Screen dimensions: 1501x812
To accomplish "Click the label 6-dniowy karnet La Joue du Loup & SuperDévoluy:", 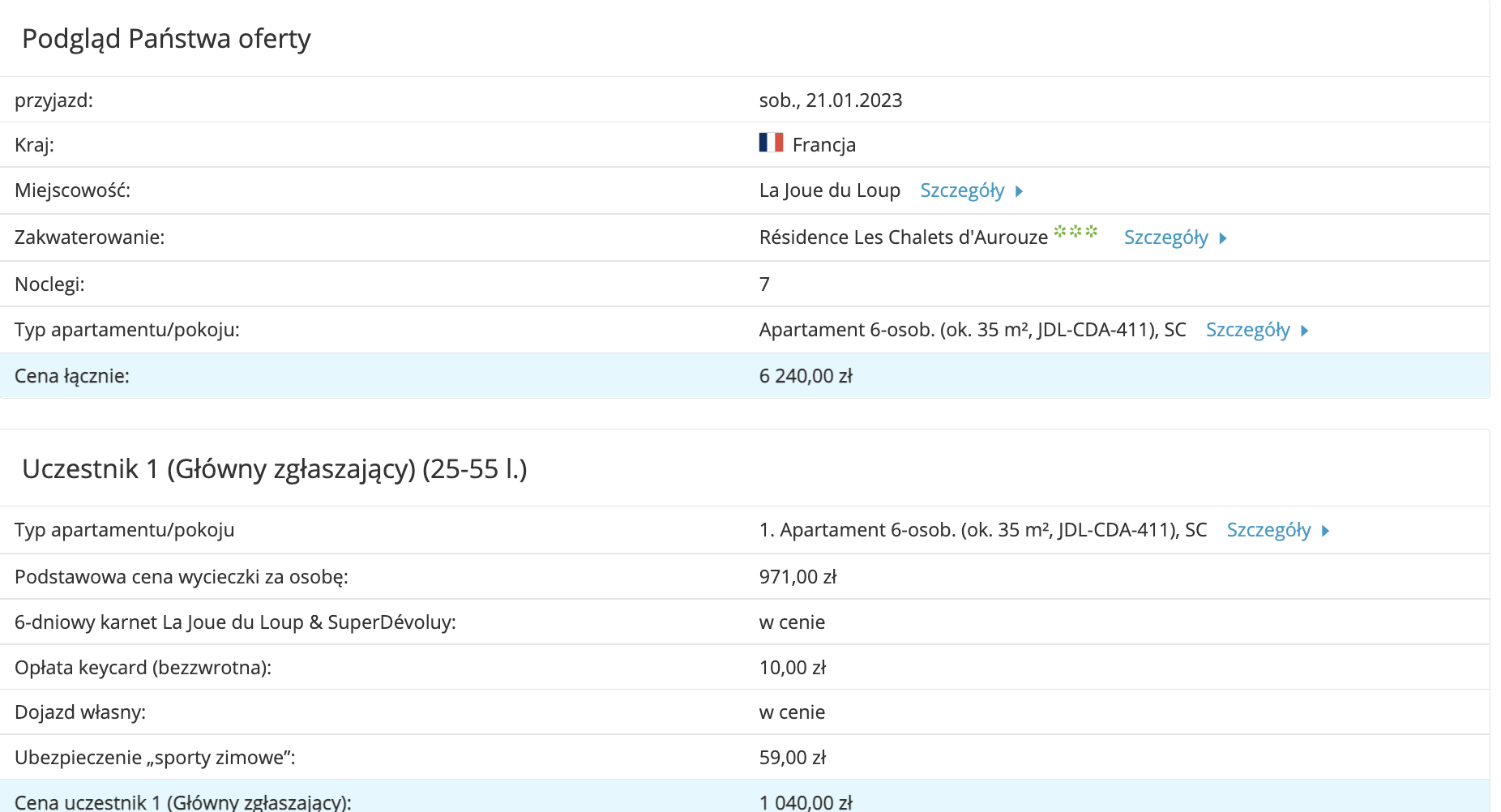I will point(235,622).
